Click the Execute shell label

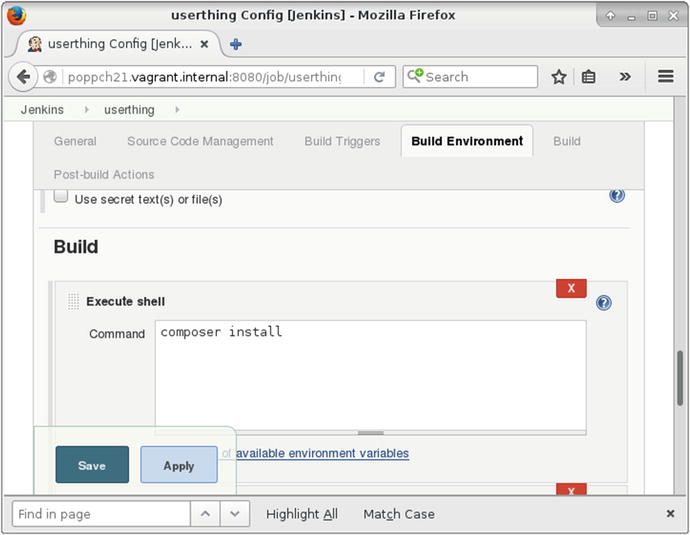[x=126, y=301]
